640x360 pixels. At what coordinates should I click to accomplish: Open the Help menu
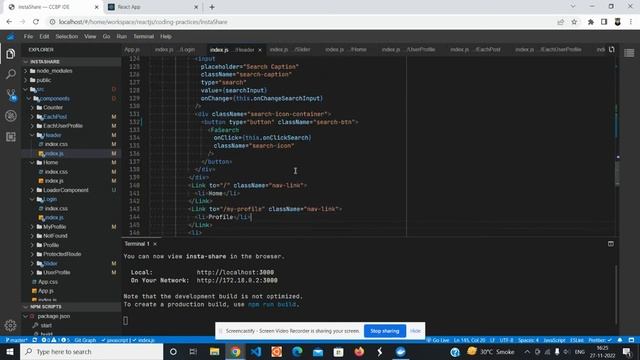click(x=166, y=36)
